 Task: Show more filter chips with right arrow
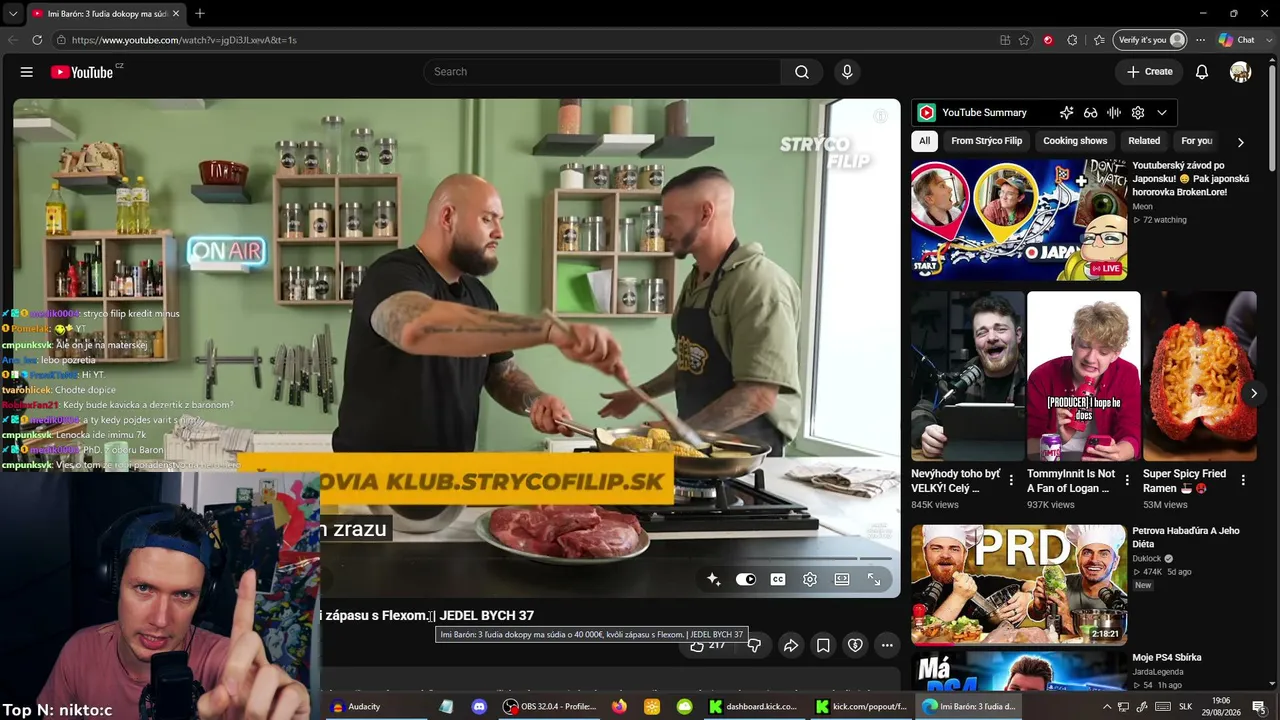1241,142
